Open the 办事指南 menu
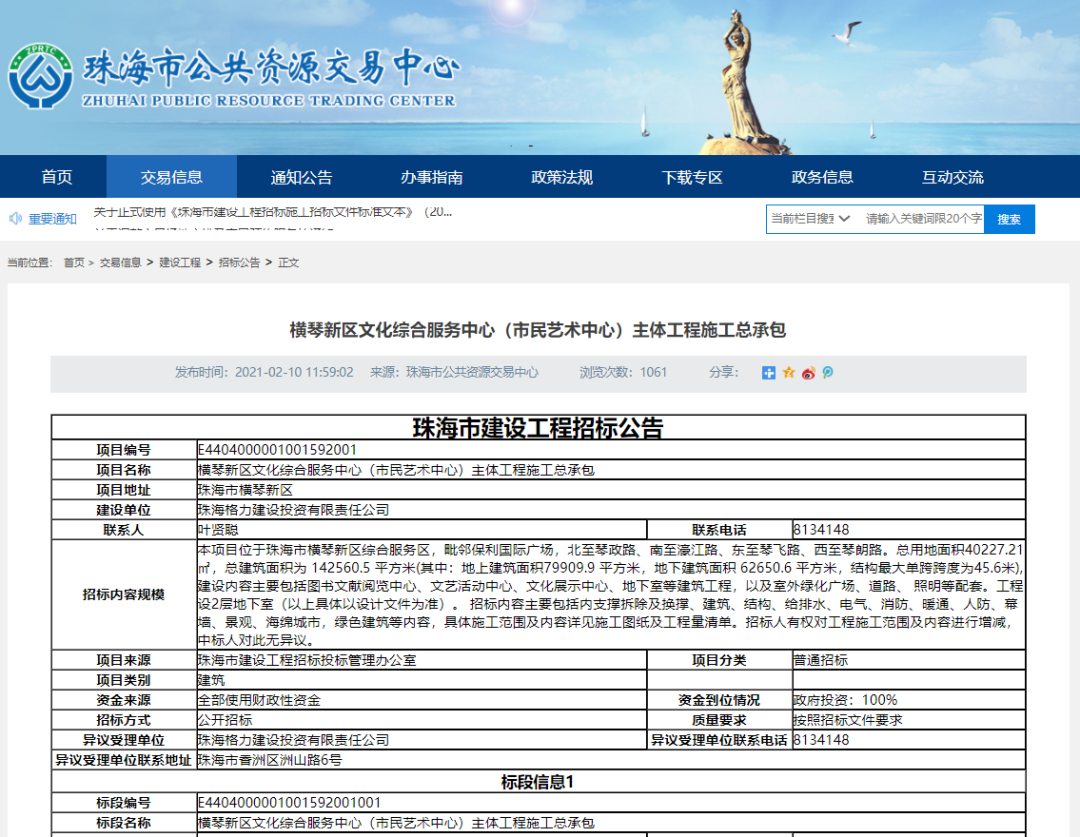 [431, 177]
